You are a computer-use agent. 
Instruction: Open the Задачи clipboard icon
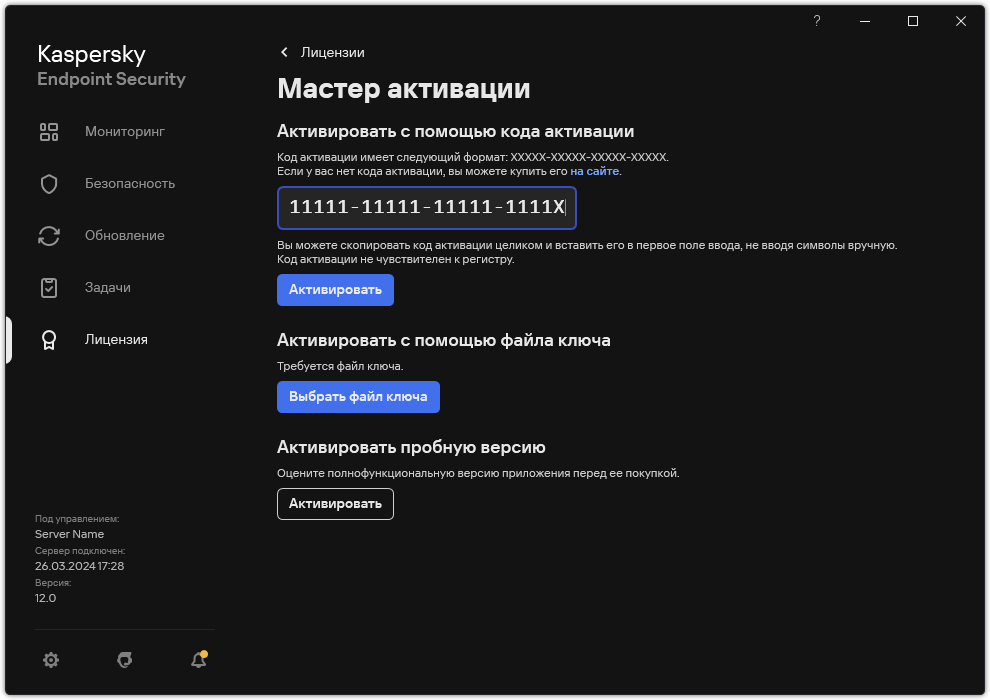[x=49, y=287]
